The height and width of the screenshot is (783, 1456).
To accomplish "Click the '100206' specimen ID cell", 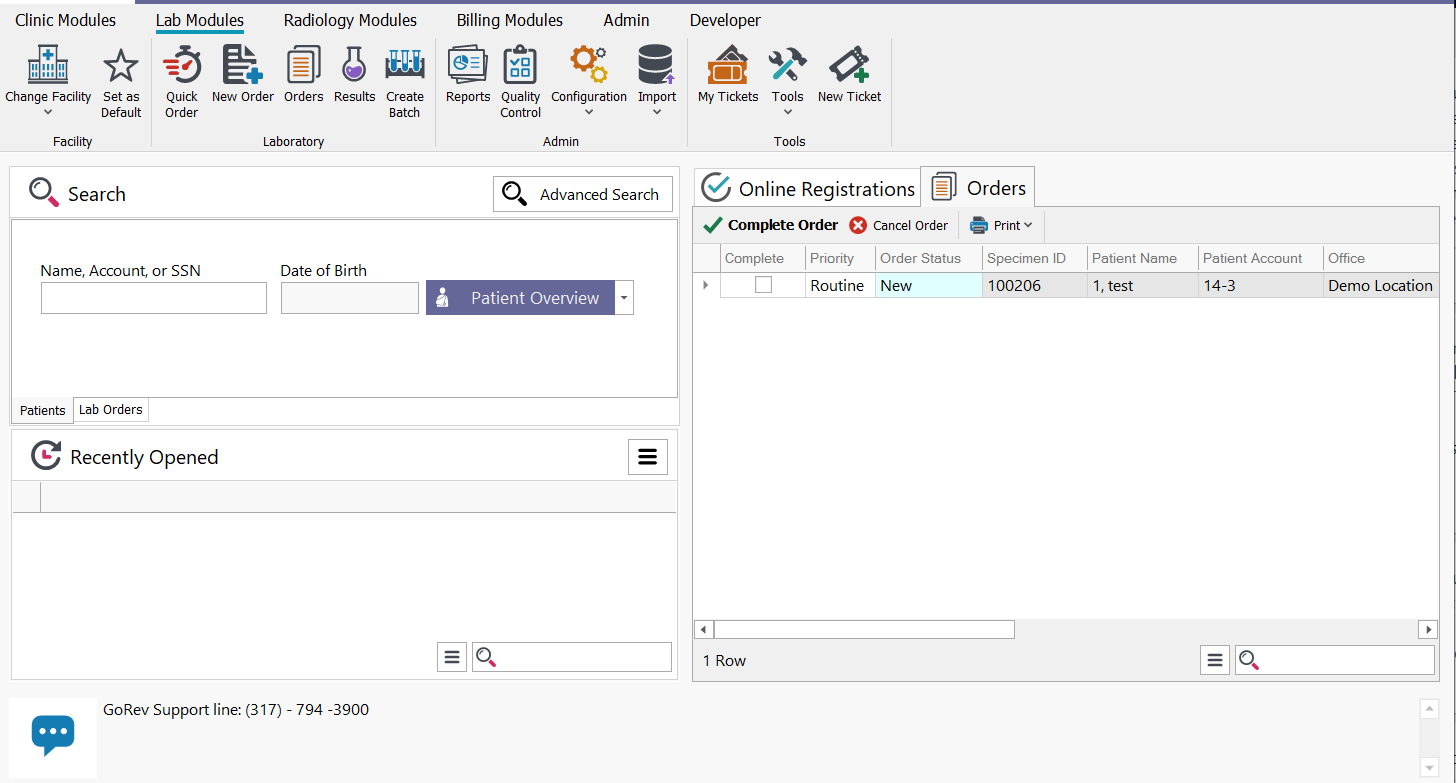I will [1035, 285].
